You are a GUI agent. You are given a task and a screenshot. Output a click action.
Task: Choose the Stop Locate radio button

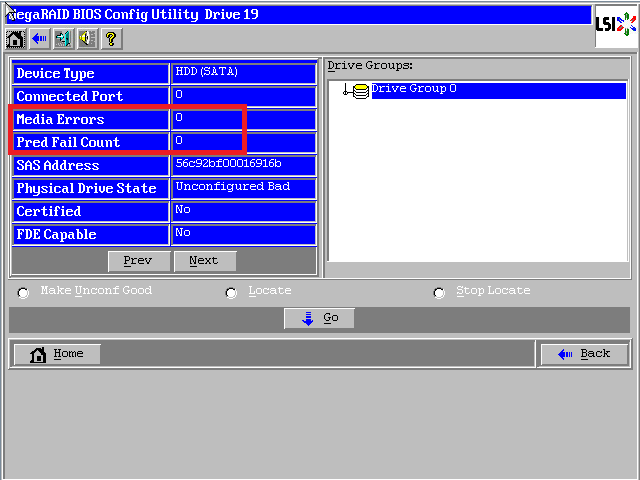tap(439, 293)
